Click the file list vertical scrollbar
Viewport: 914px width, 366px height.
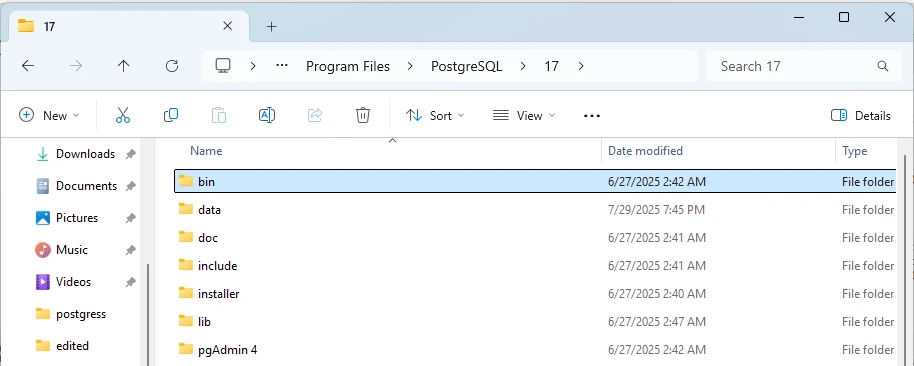[905, 262]
